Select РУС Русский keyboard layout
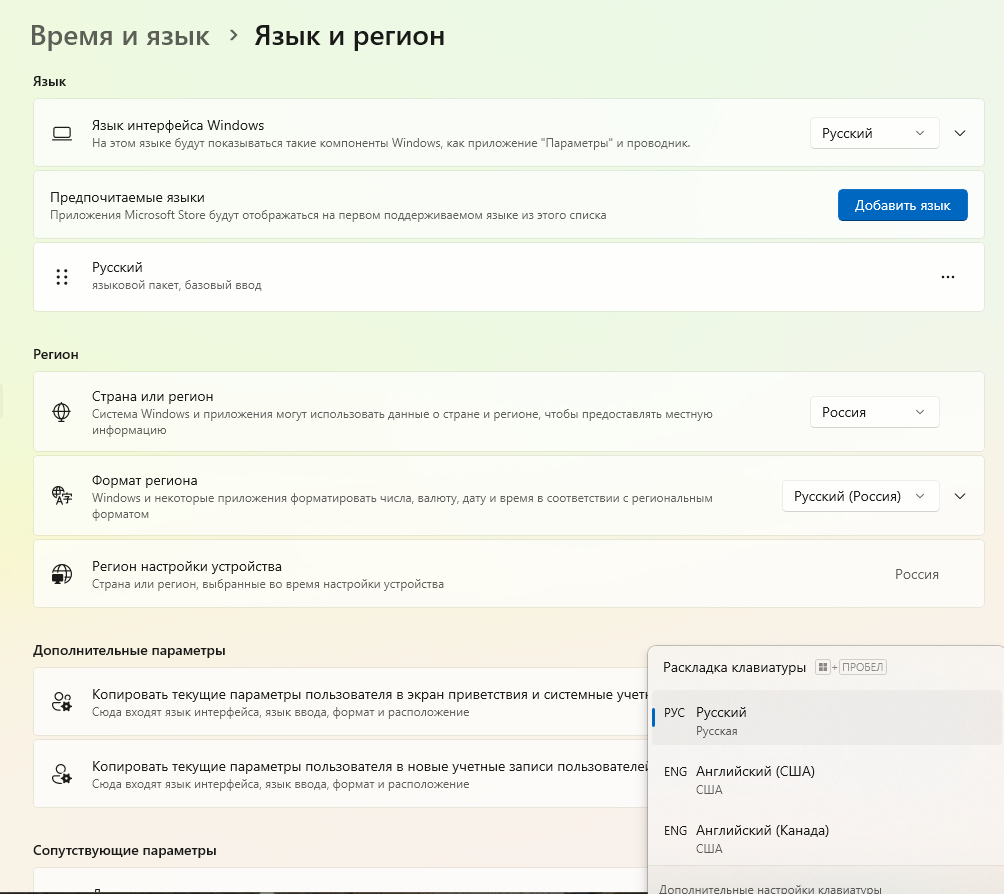Image resolution: width=1004 pixels, height=894 pixels. point(826,717)
